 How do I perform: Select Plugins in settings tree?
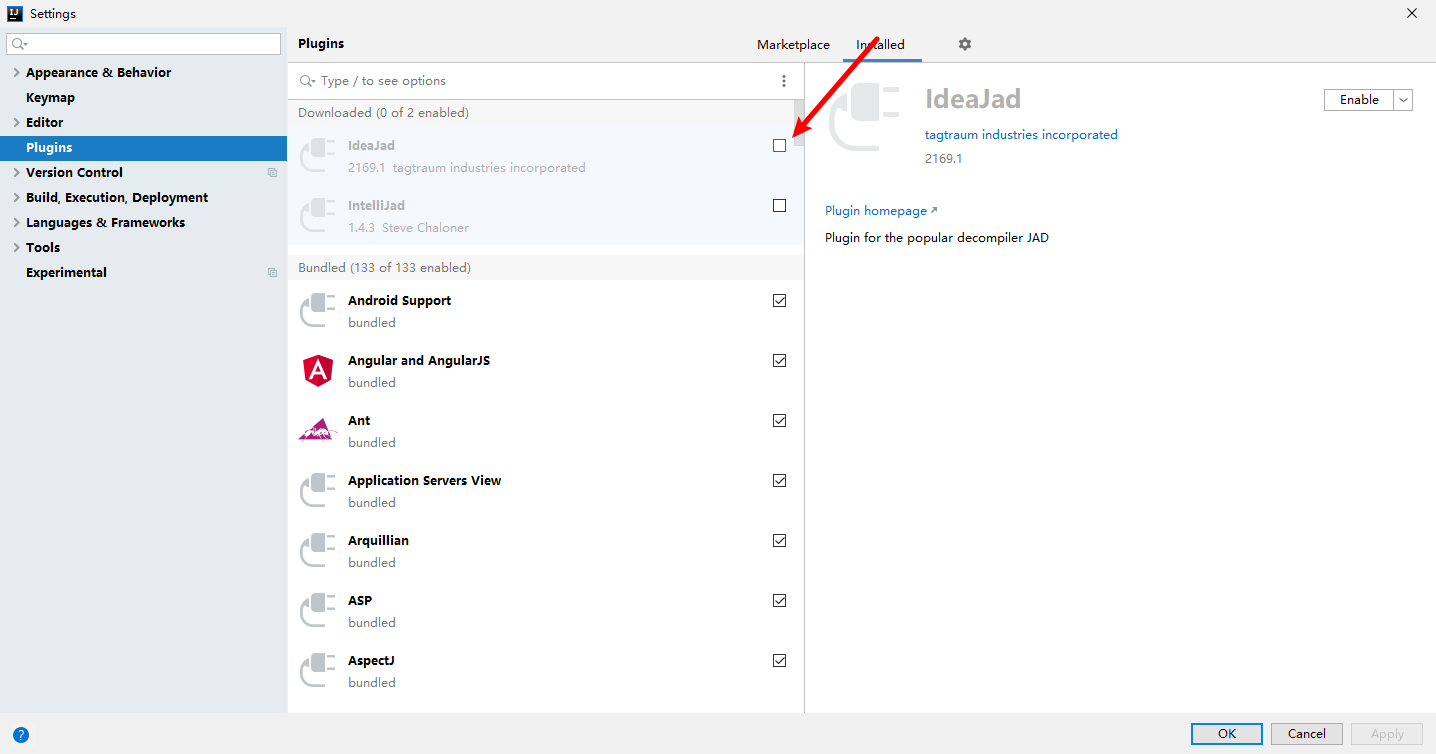143,148
